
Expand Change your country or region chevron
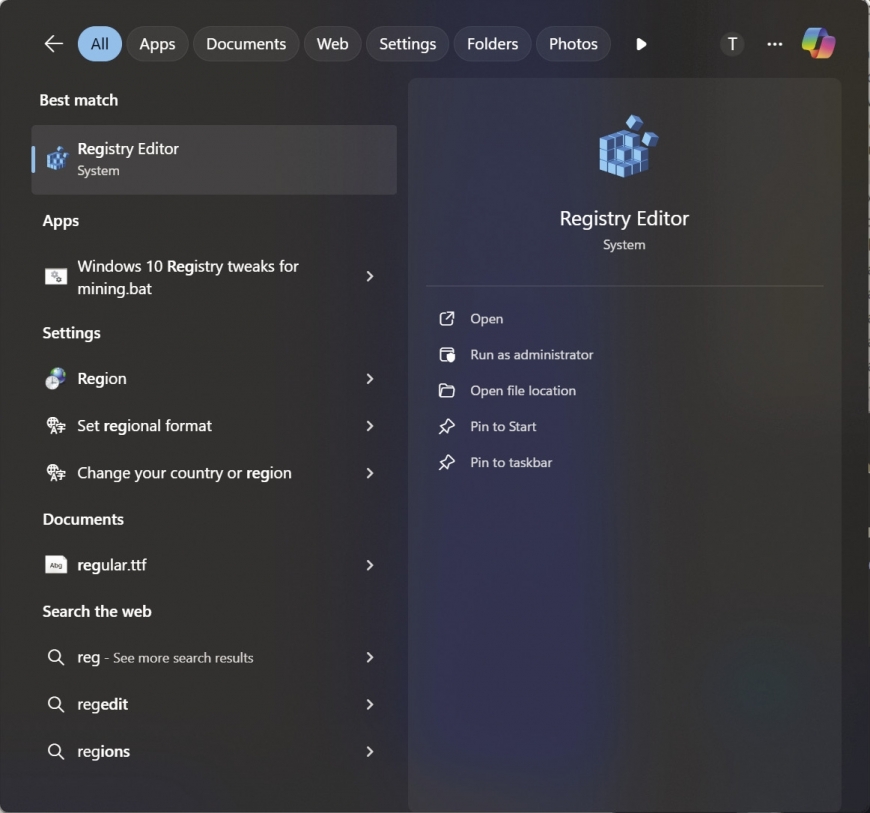[x=370, y=473]
